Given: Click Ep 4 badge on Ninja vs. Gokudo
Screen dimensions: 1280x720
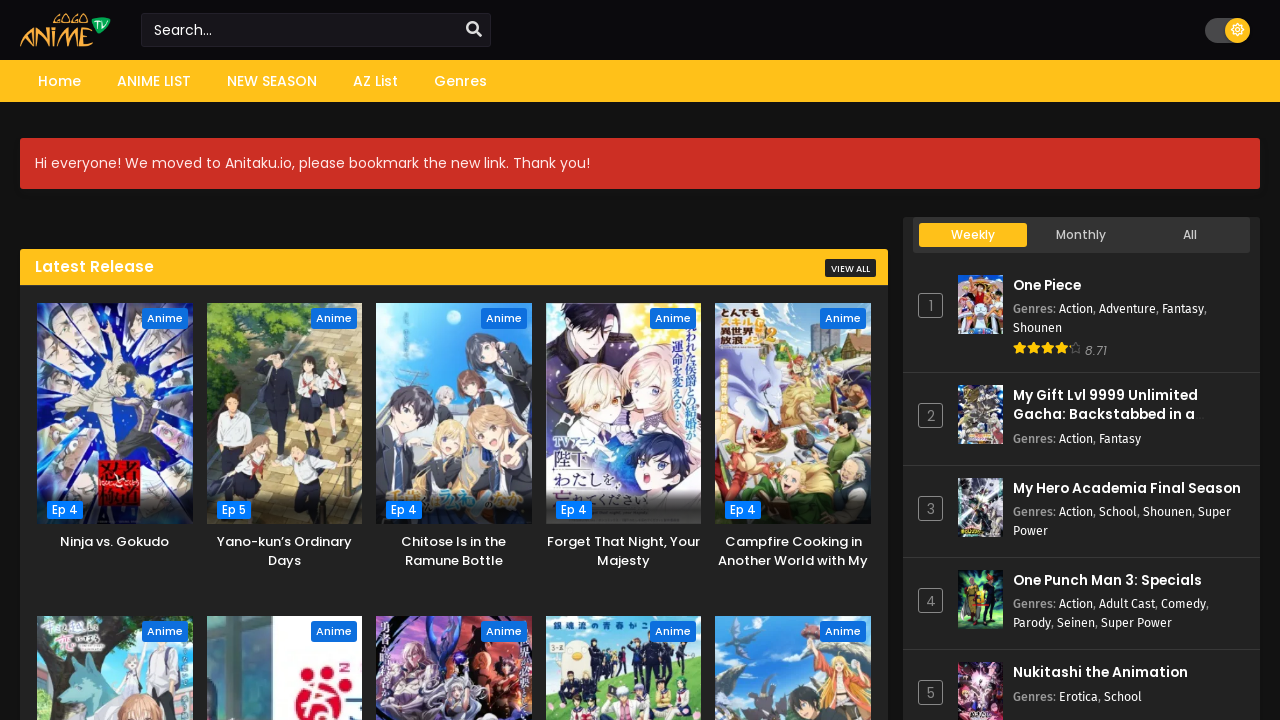Looking at the screenshot, I should point(64,510).
